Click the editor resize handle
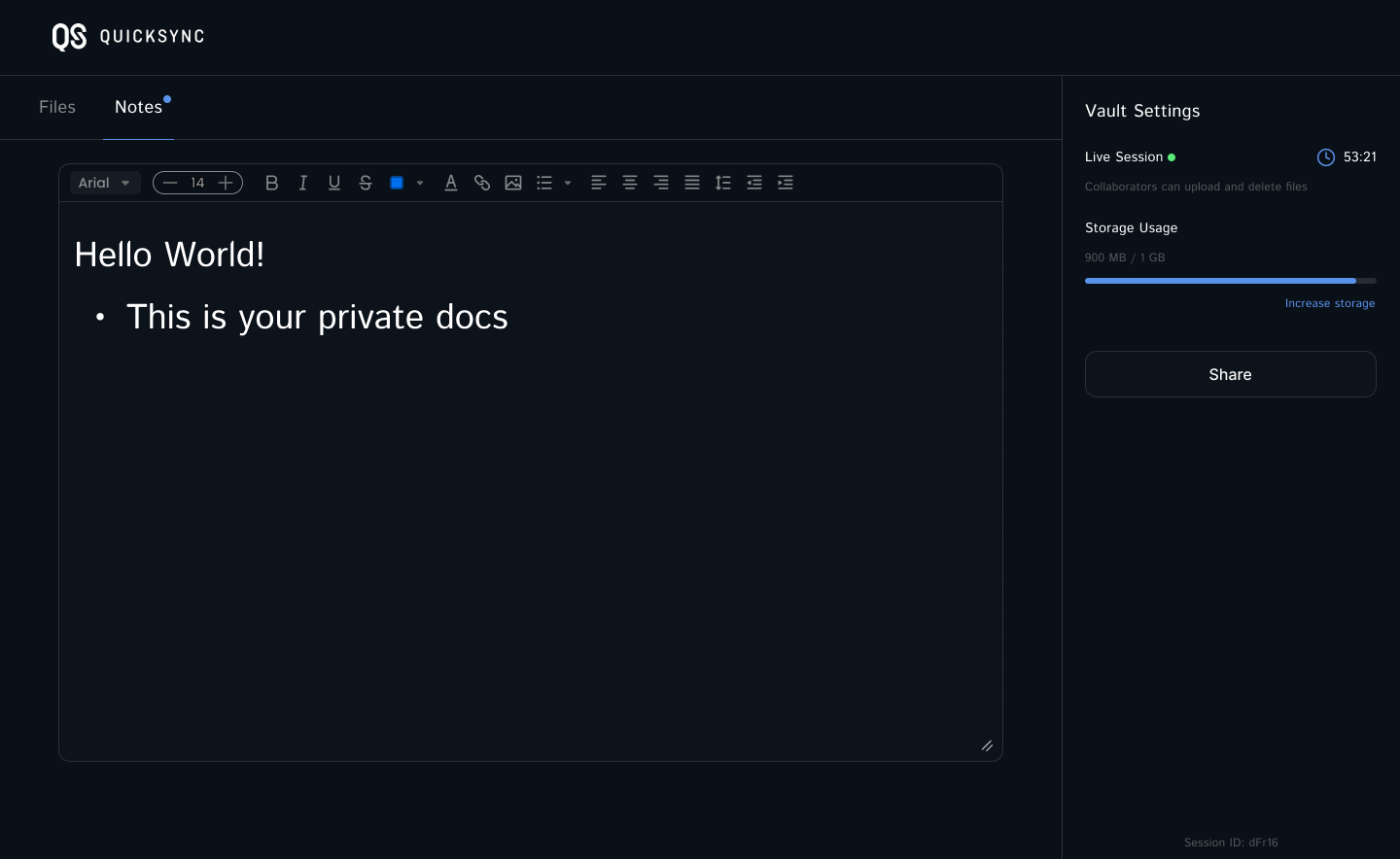The height and width of the screenshot is (859, 1400). [987, 745]
